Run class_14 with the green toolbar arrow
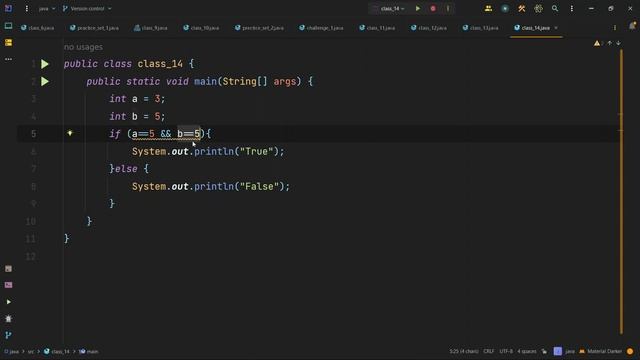Viewport: 640px width, 360px height. tap(418, 9)
